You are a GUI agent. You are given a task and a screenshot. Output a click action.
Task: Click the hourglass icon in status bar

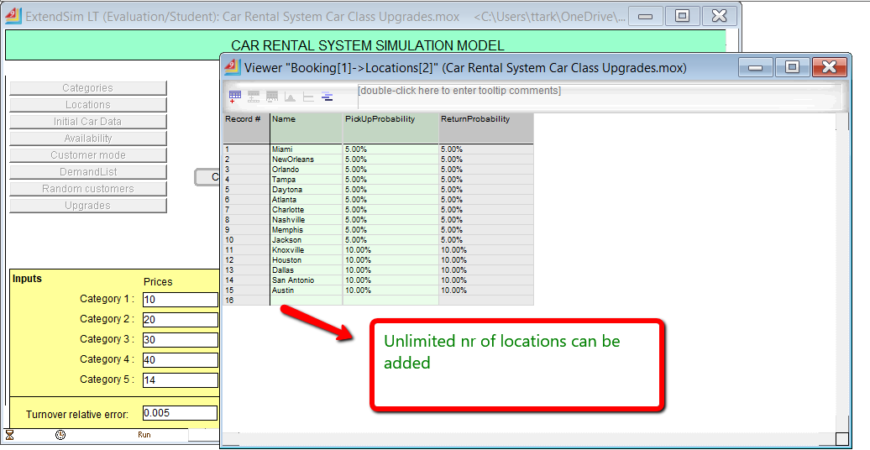[x=9, y=435]
